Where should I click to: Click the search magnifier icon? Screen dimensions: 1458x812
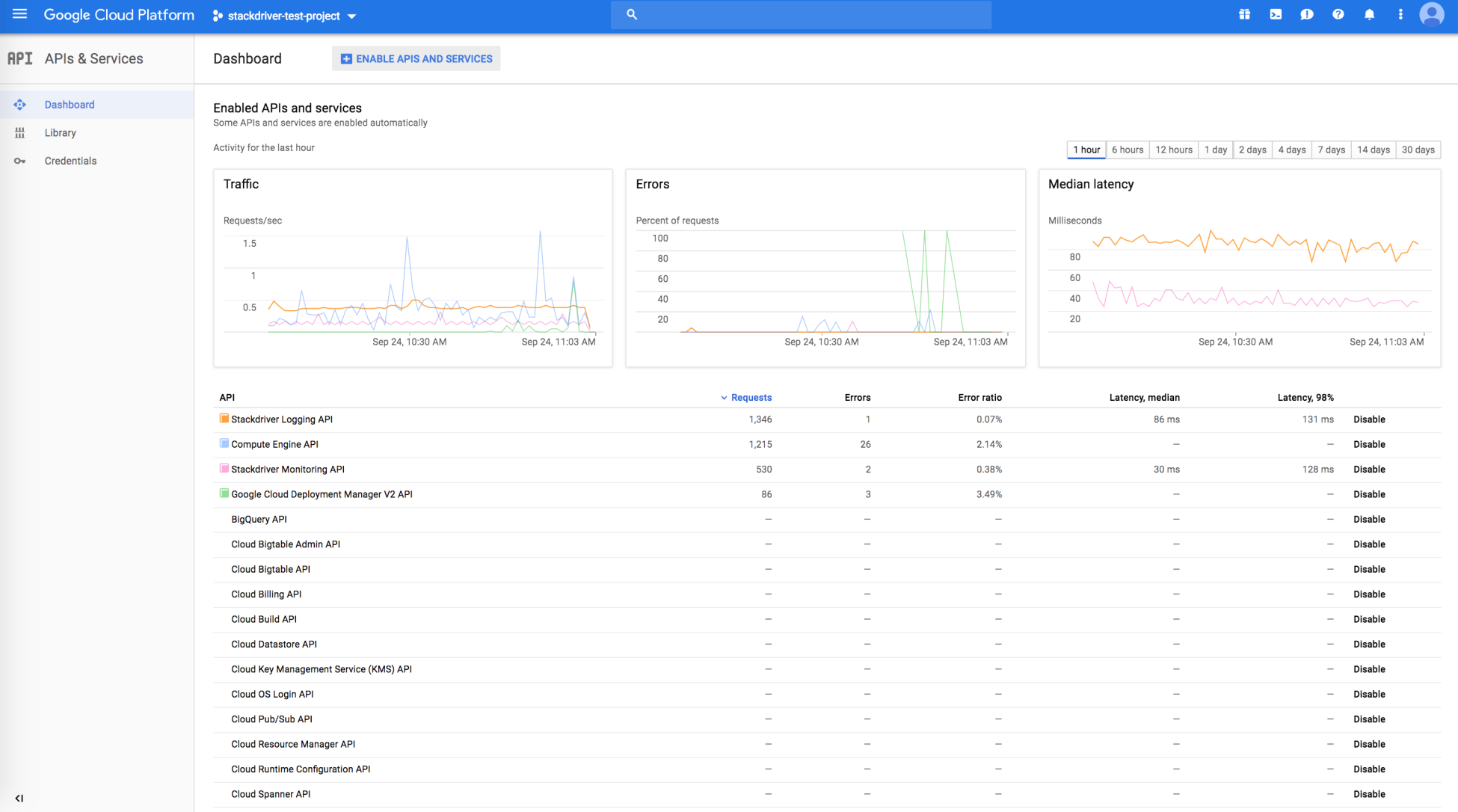[632, 14]
